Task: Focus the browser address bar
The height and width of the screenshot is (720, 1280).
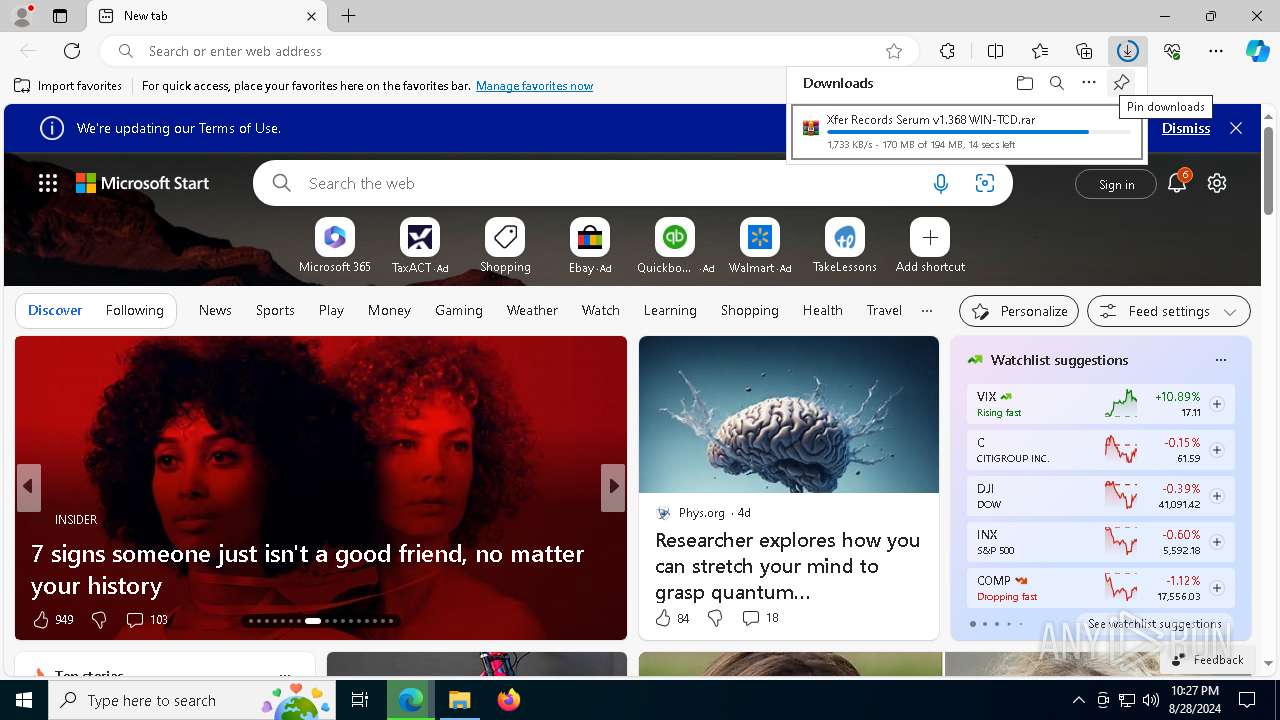Action: [x=510, y=51]
